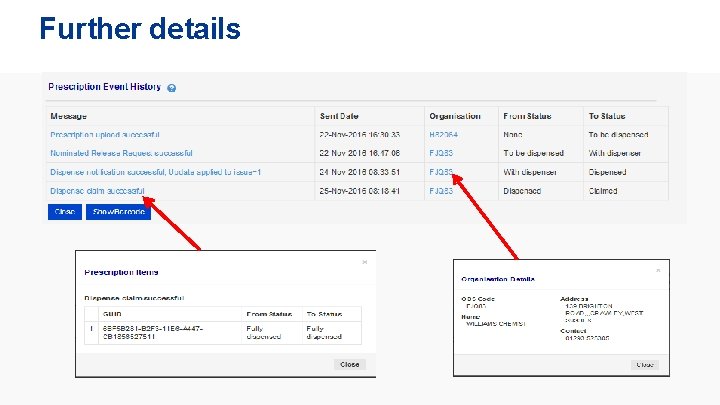Open the 'Dispense claim successful' message link

(97, 191)
